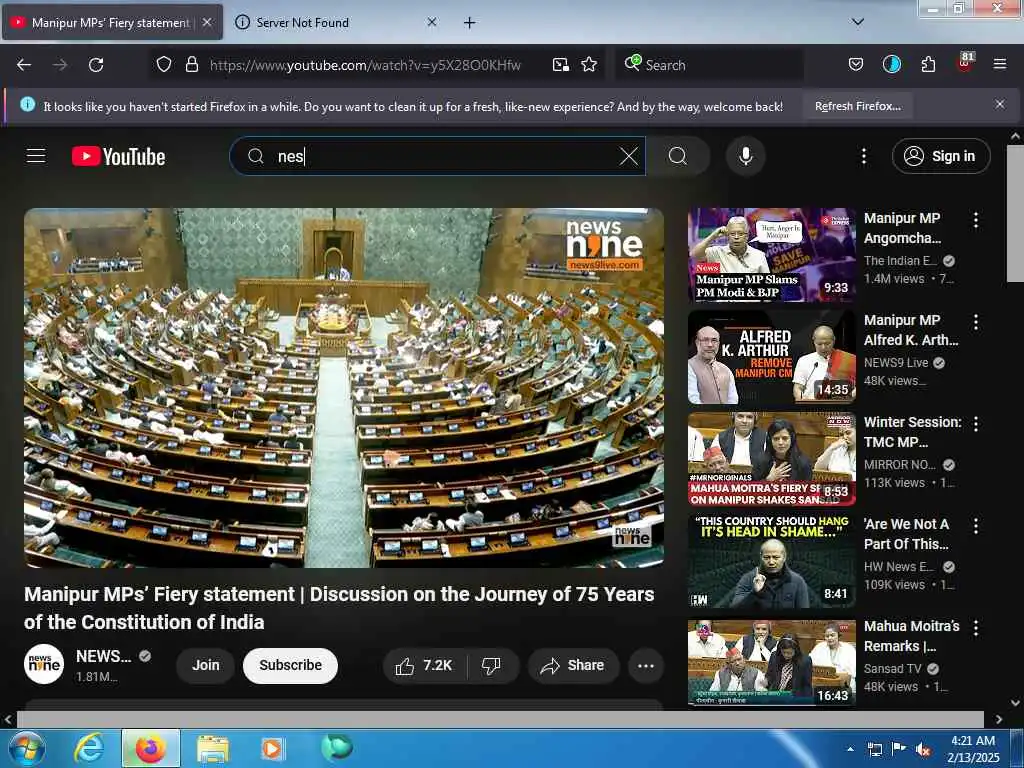
Task: Visit The Indian Express channel name
Action: (x=900, y=261)
